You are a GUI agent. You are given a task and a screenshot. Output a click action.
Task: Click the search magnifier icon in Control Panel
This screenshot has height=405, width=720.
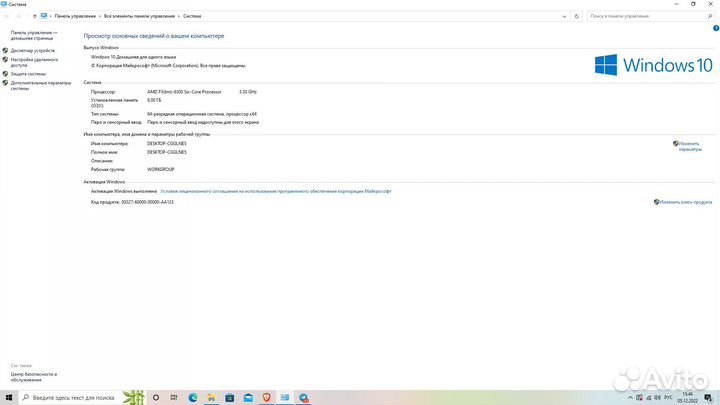click(x=709, y=16)
